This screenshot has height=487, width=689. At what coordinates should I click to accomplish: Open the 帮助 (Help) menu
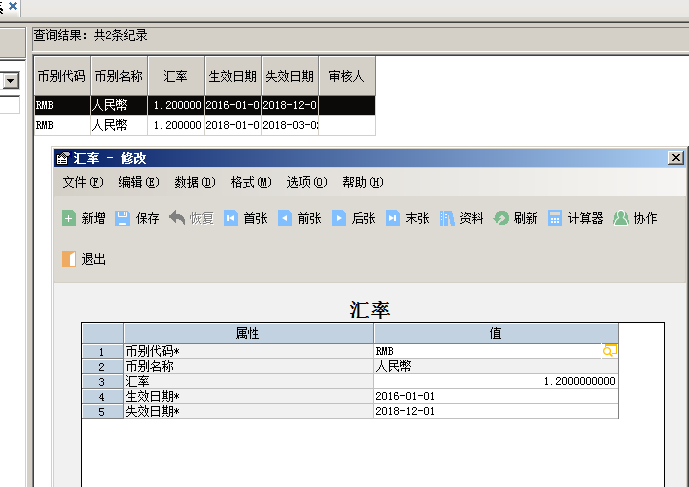point(362,182)
